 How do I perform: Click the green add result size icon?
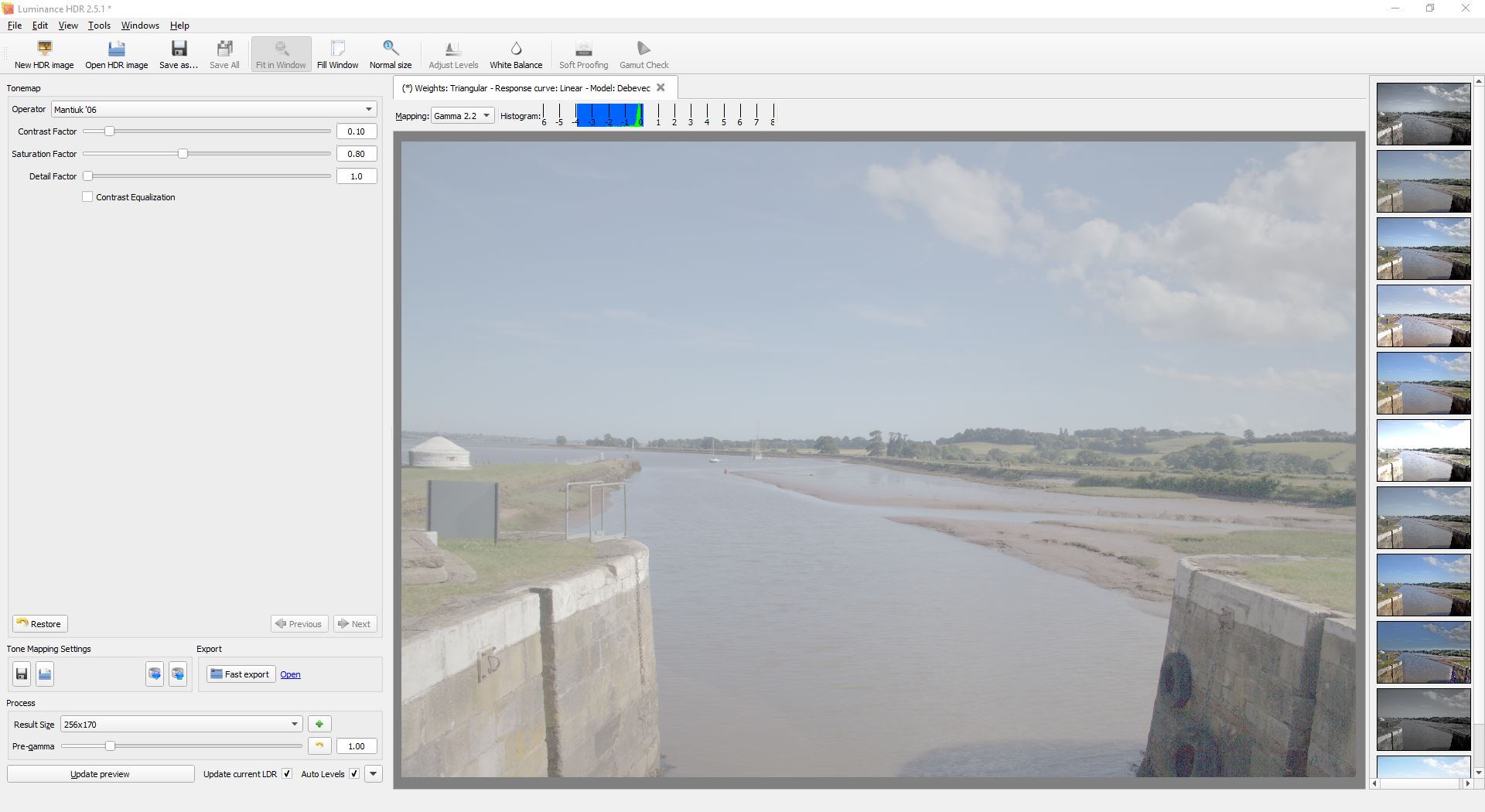[x=319, y=725]
